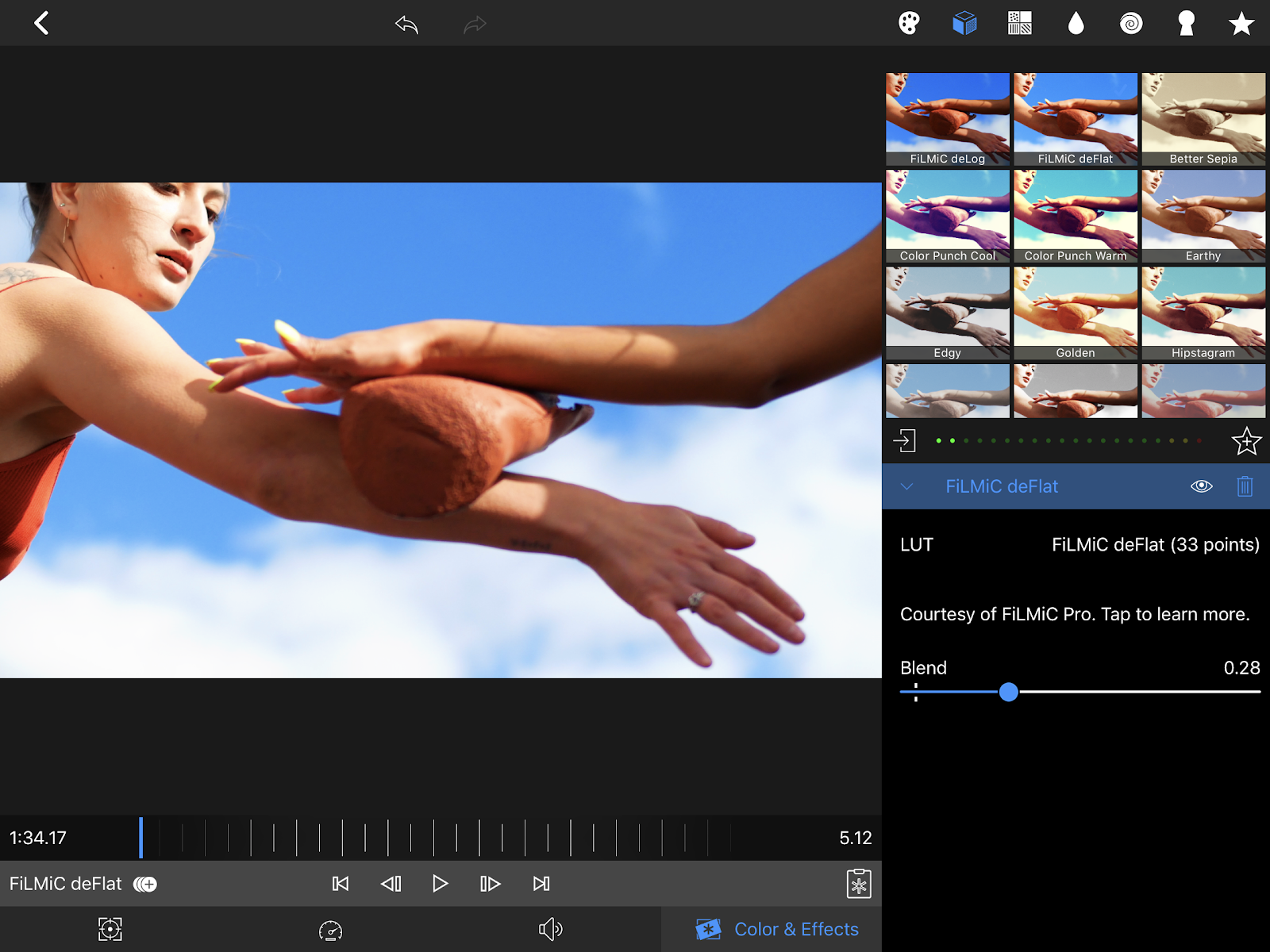This screenshot has width=1270, height=952.
Task: Tap the Courtesy of FiLMiC Pro link
Action: pos(1075,614)
